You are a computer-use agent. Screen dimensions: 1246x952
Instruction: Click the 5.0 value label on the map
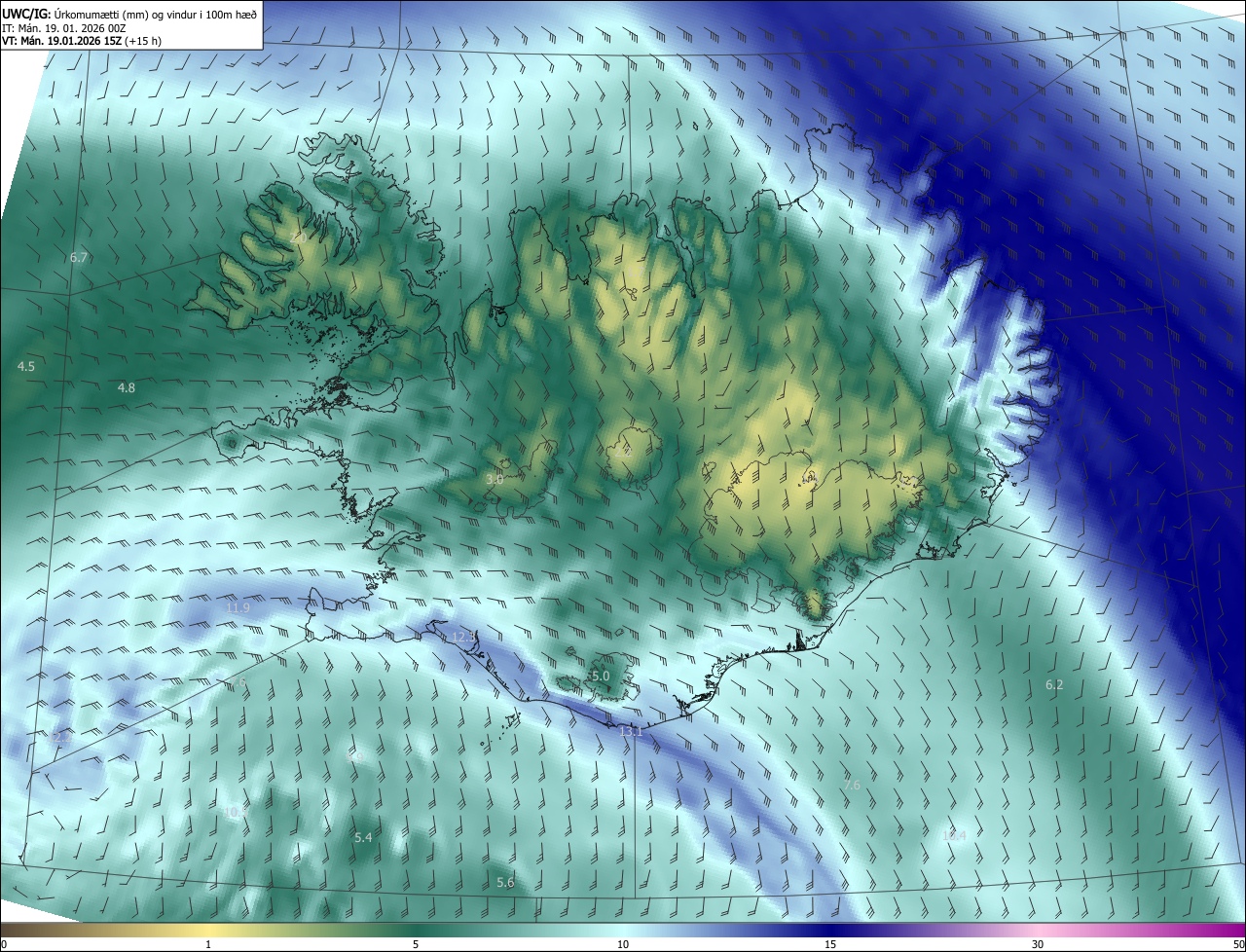601,677
